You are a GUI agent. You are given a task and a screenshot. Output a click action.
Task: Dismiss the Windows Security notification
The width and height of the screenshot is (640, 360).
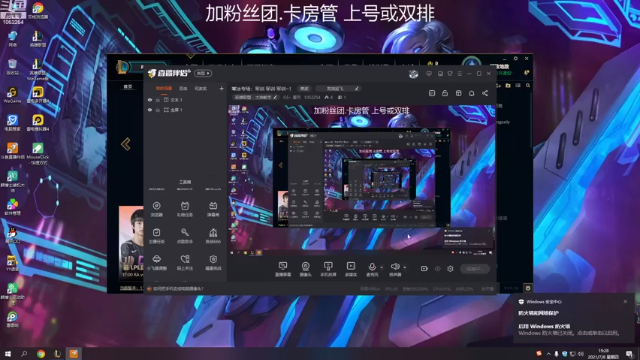(625, 302)
